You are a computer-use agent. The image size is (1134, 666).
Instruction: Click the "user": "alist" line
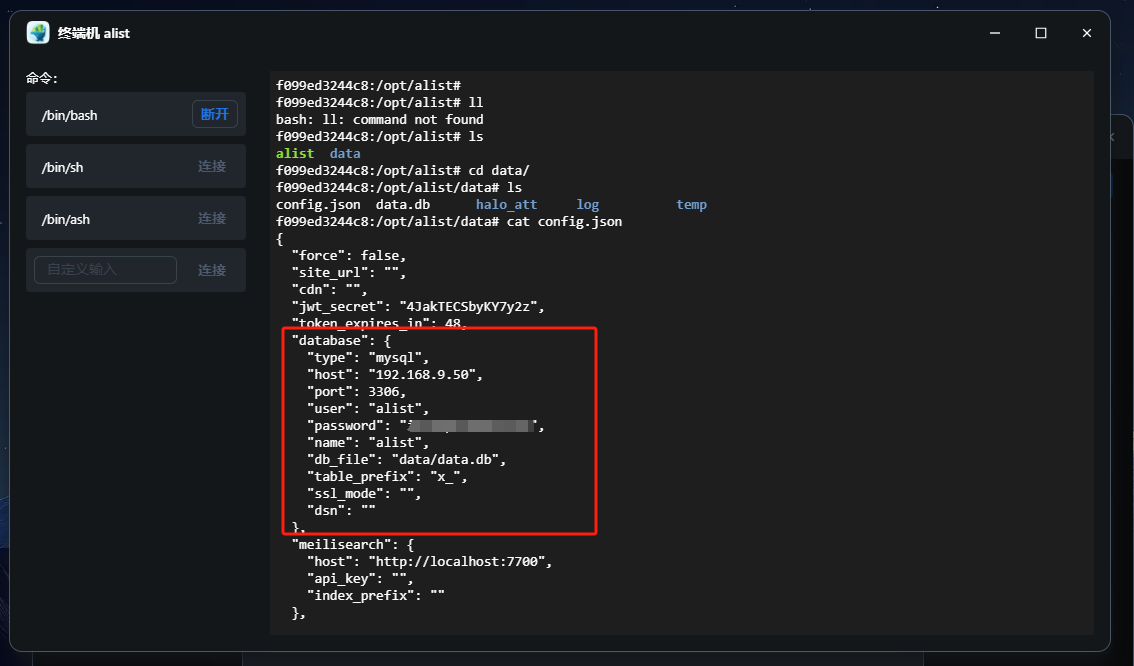click(368, 409)
